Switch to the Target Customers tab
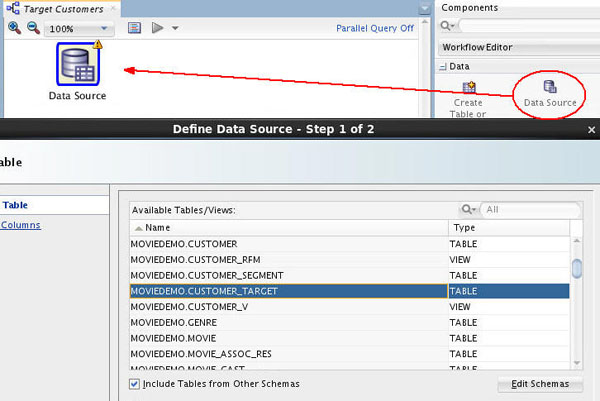This screenshot has height=401, width=600. 64,9
